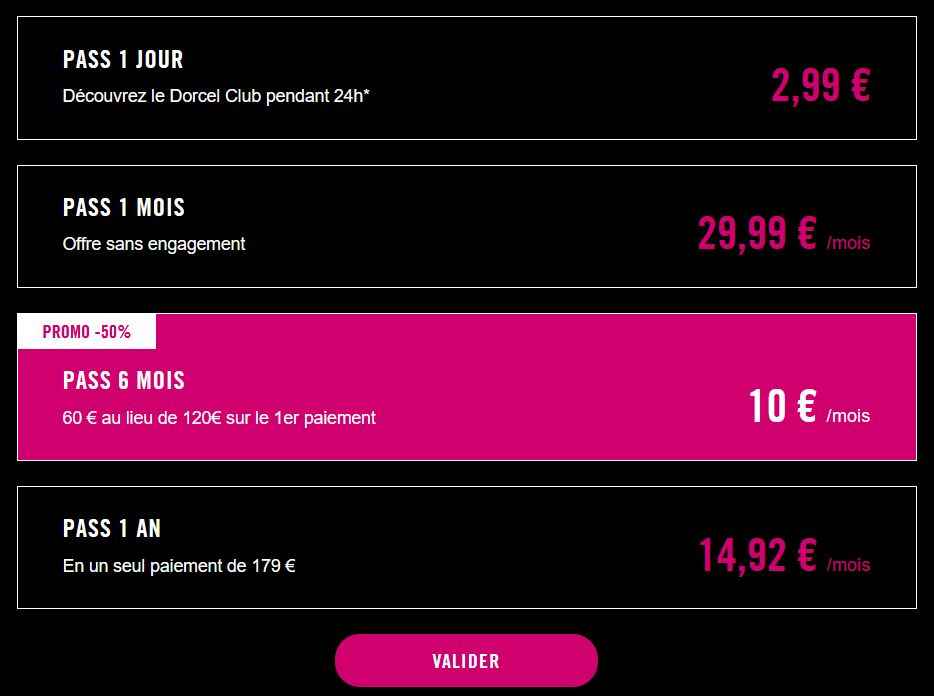Click 'En un seul paiement de 179 €' text

click(179, 566)
